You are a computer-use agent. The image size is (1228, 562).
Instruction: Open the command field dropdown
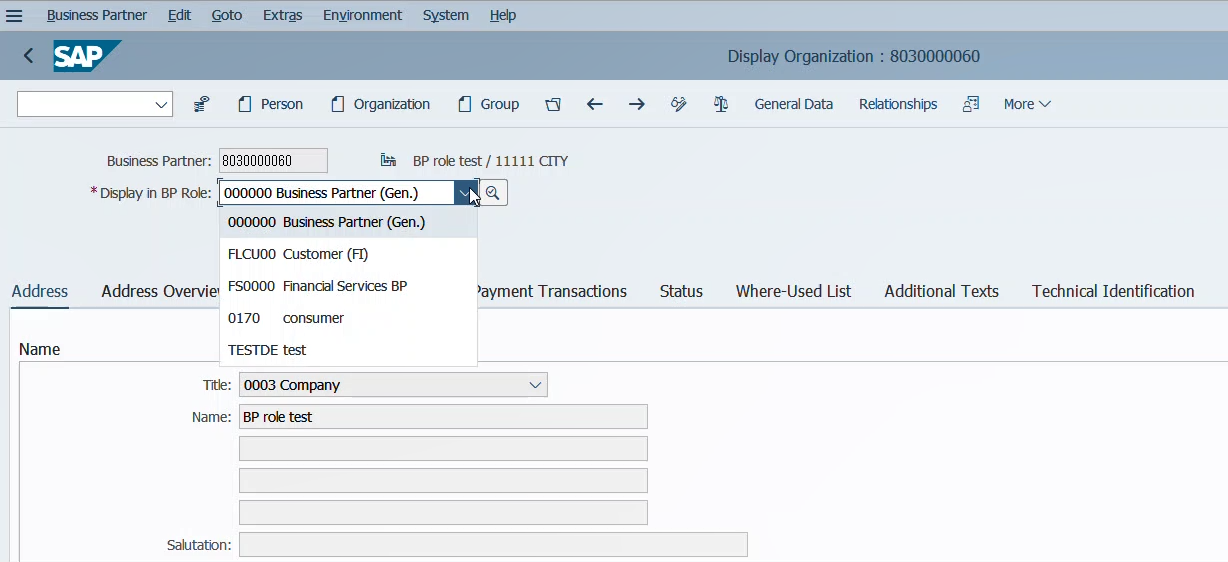(x=162, y=104)
